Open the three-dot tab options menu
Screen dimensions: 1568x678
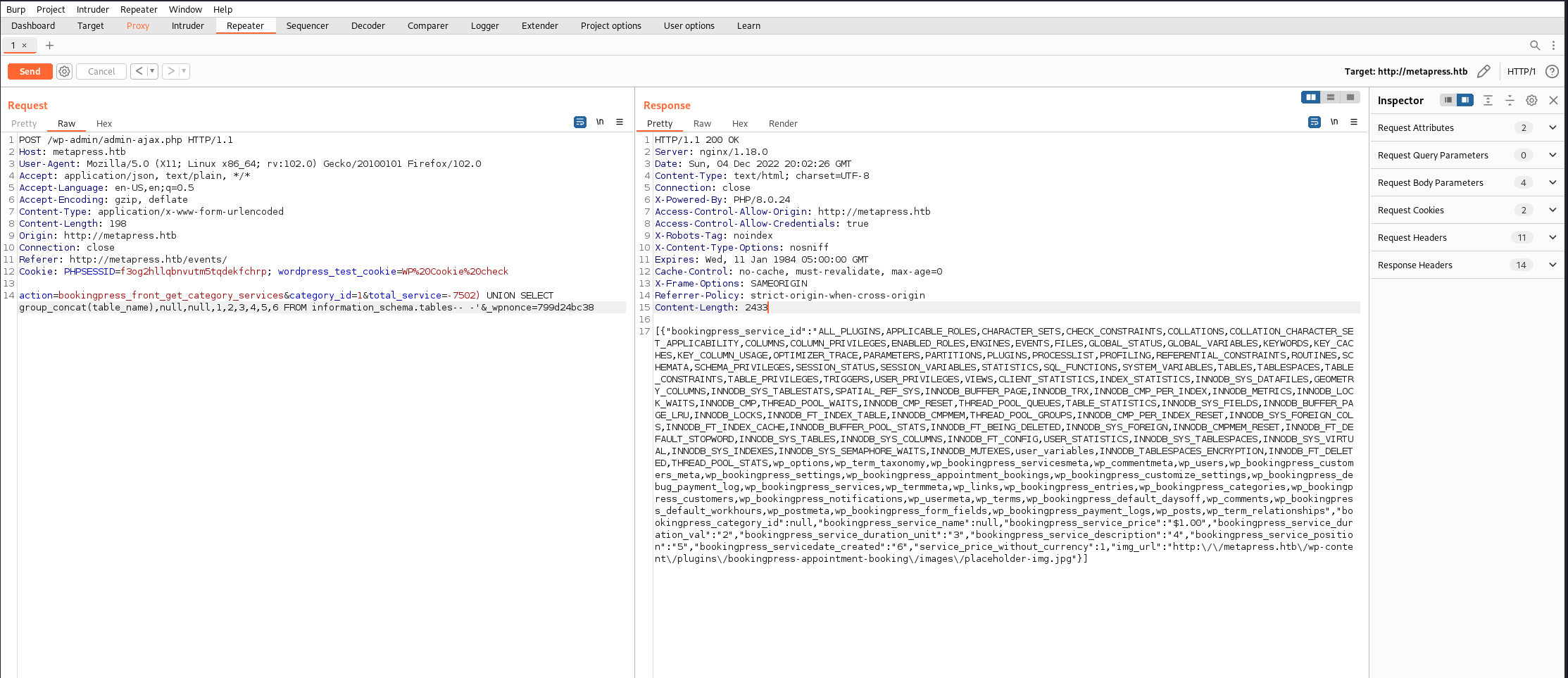pyautogui.click(x=1553, y=45)
